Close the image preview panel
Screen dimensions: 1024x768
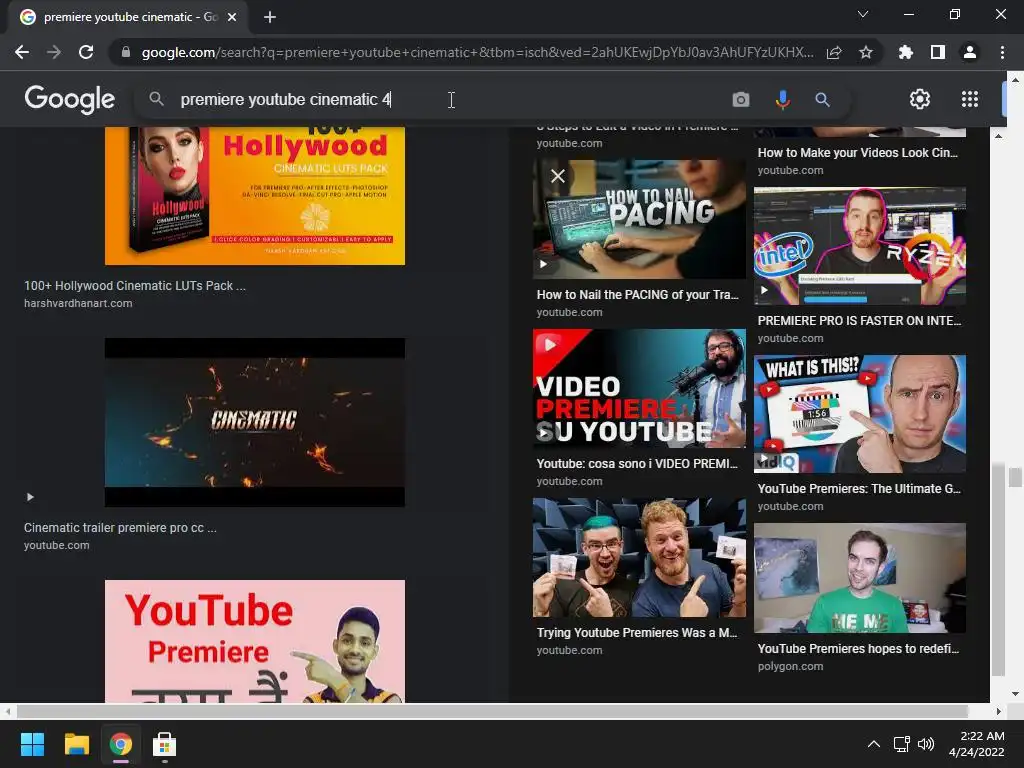(x=558, y=176)
